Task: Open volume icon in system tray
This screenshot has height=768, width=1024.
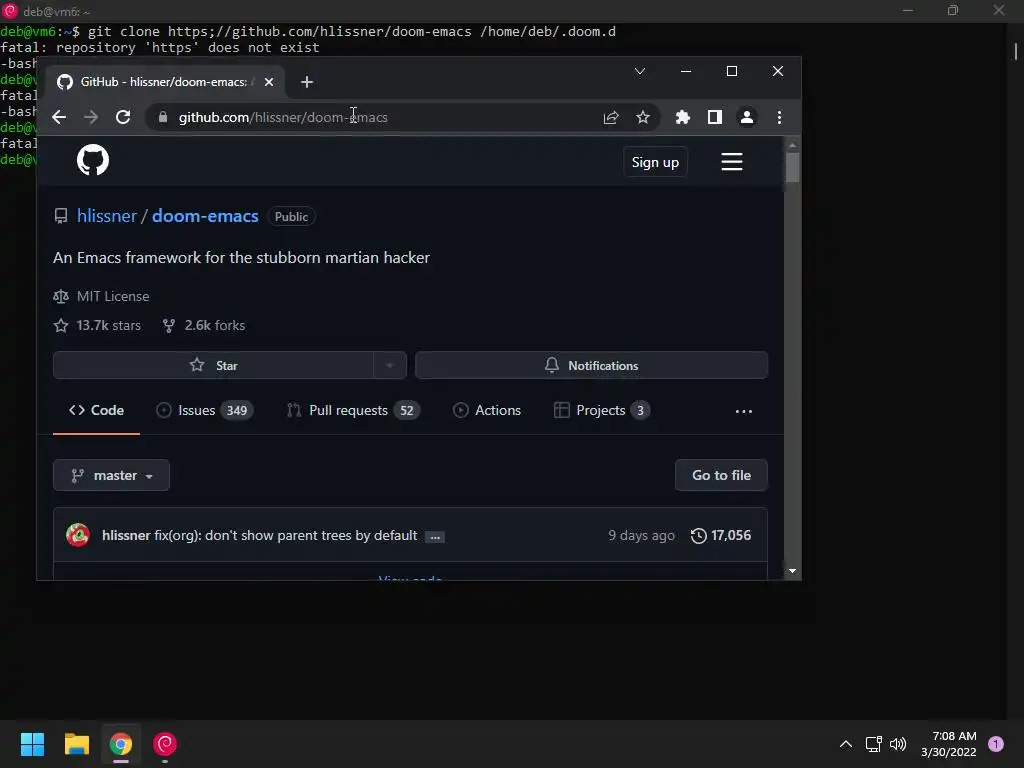Action: pos(898,744)
